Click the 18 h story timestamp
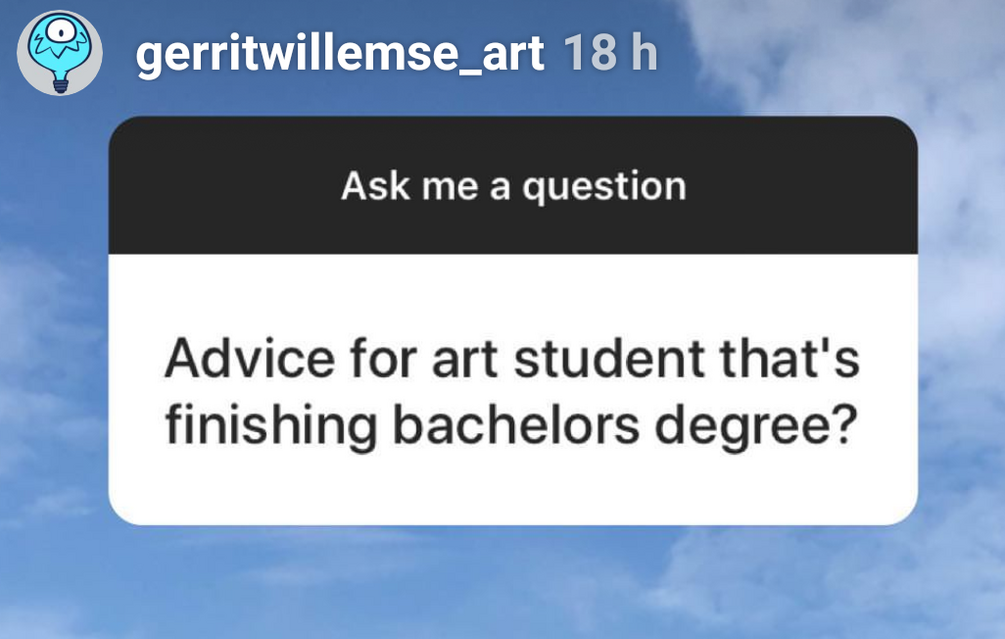 (610, 53)
